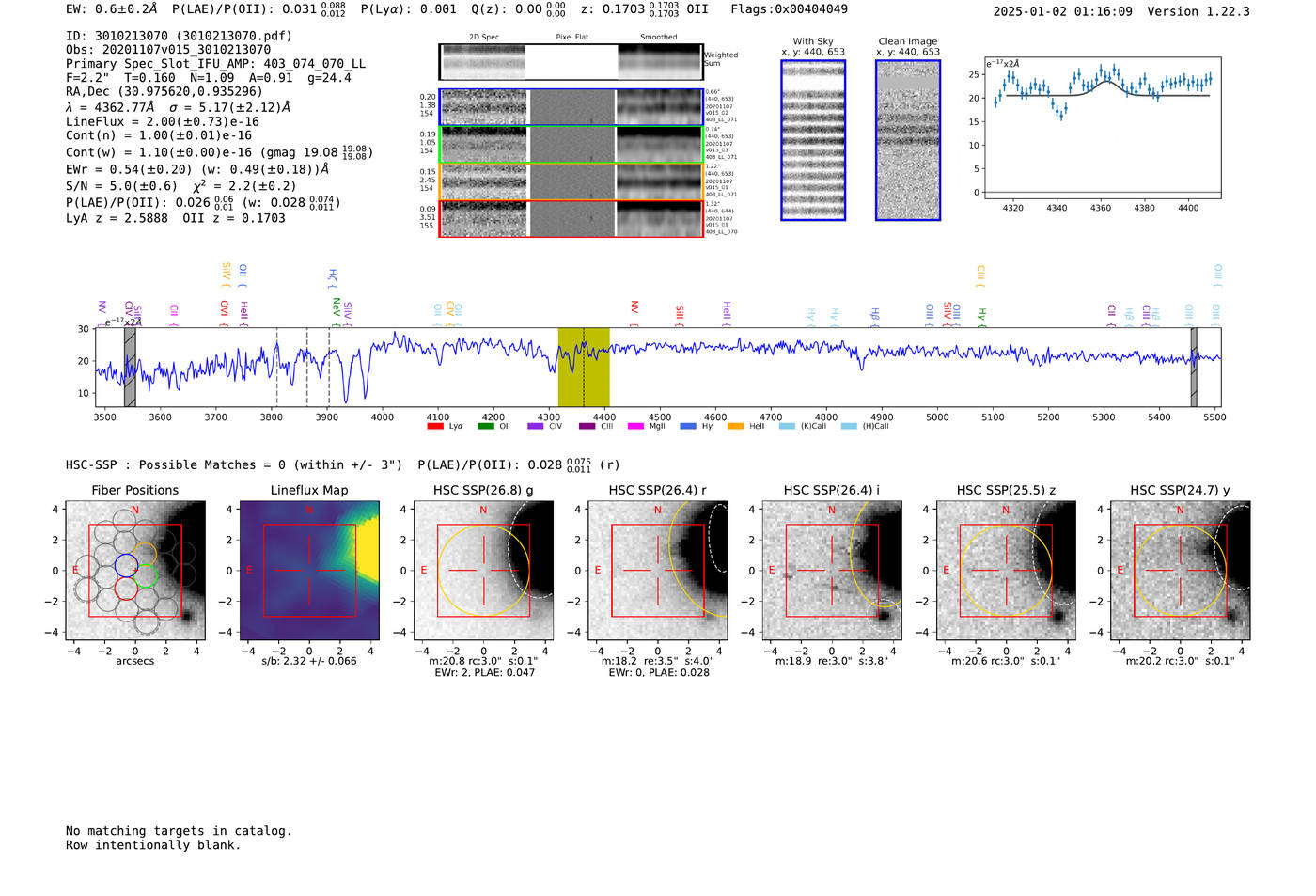This screenshot has height=896, width=1316.
Task: Click the 2025-01-02 01:16:09 timestamp
Action: tap(1062, 11)
